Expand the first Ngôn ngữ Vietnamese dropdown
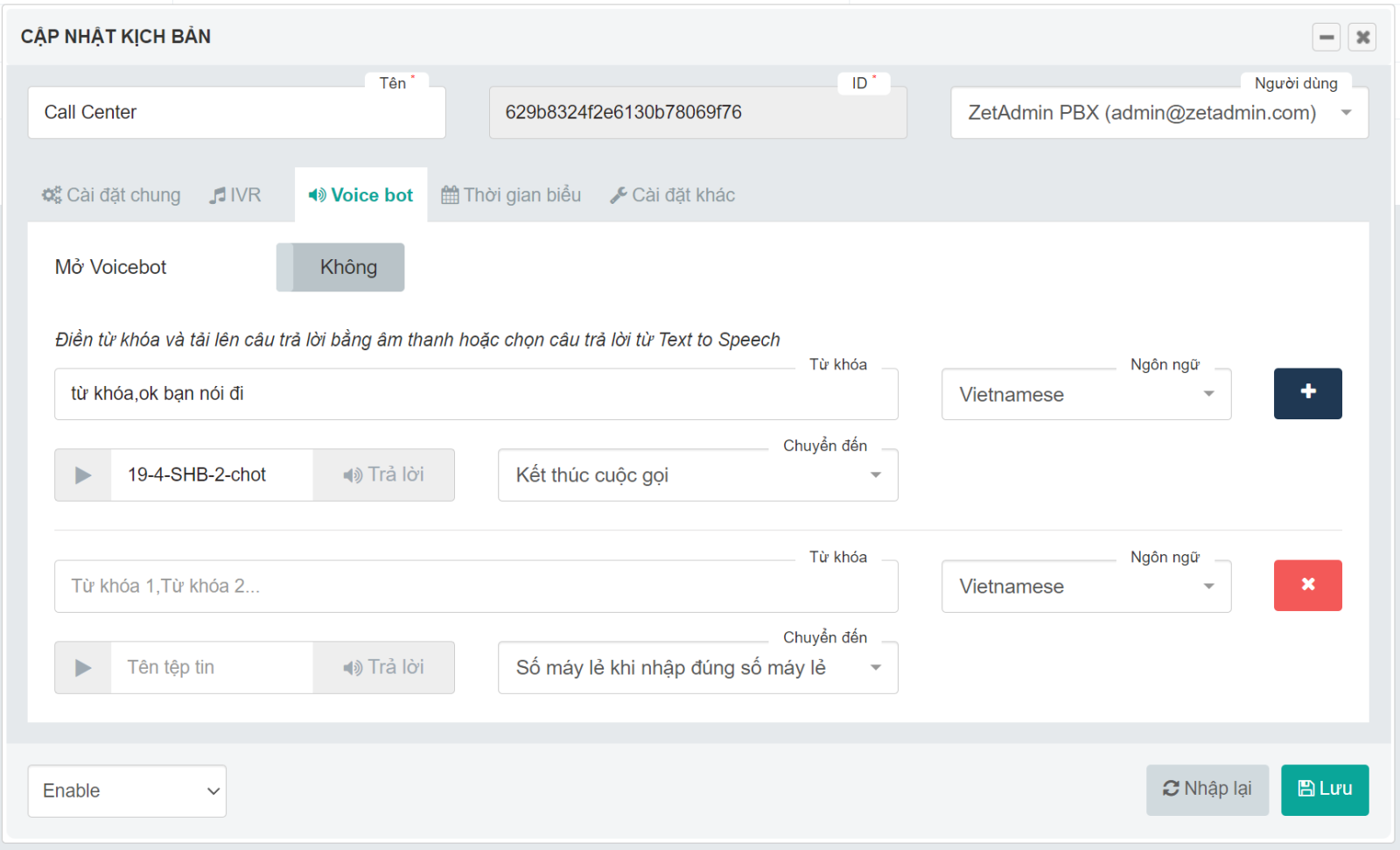The height and width of the screenshot is (850, 1400). click(x=1086, y=395)
